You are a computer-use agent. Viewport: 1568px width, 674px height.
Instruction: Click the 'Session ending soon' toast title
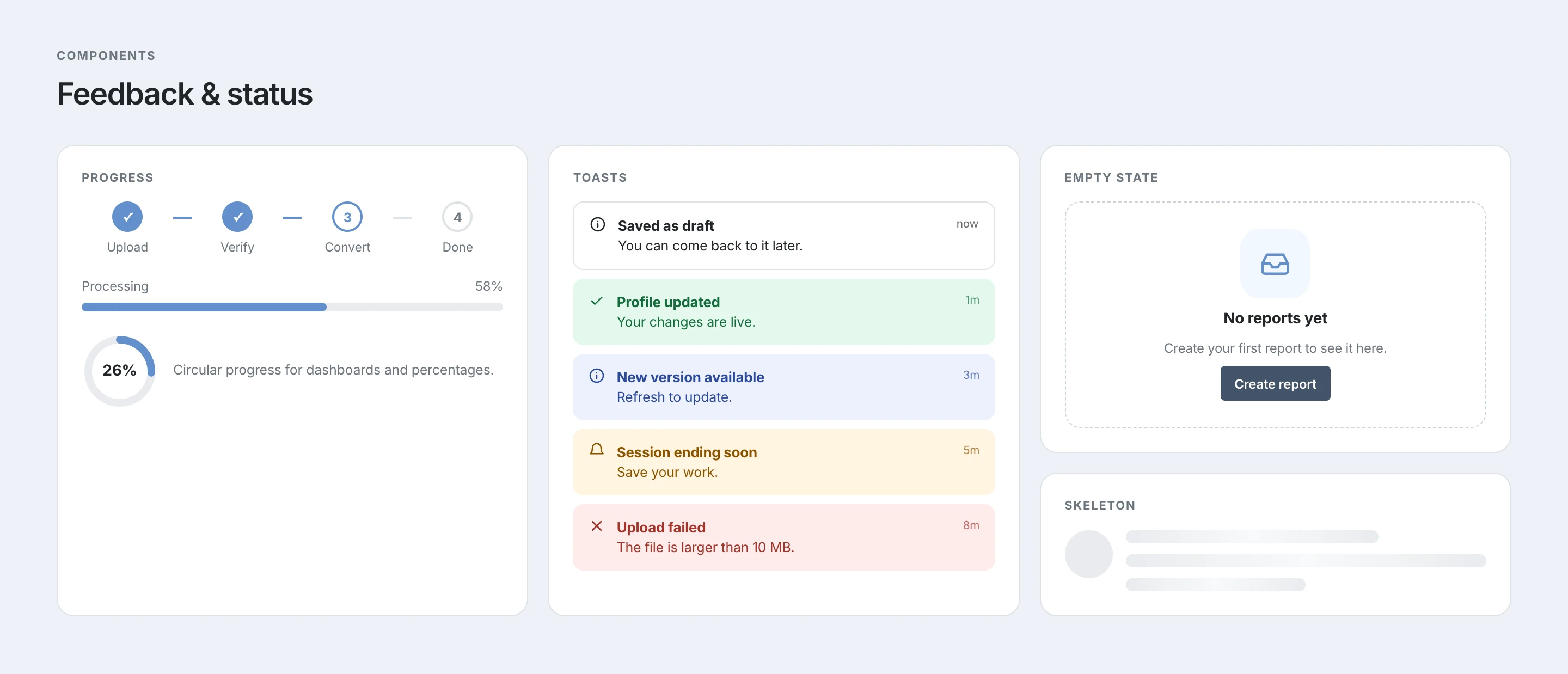coord(687,452)
